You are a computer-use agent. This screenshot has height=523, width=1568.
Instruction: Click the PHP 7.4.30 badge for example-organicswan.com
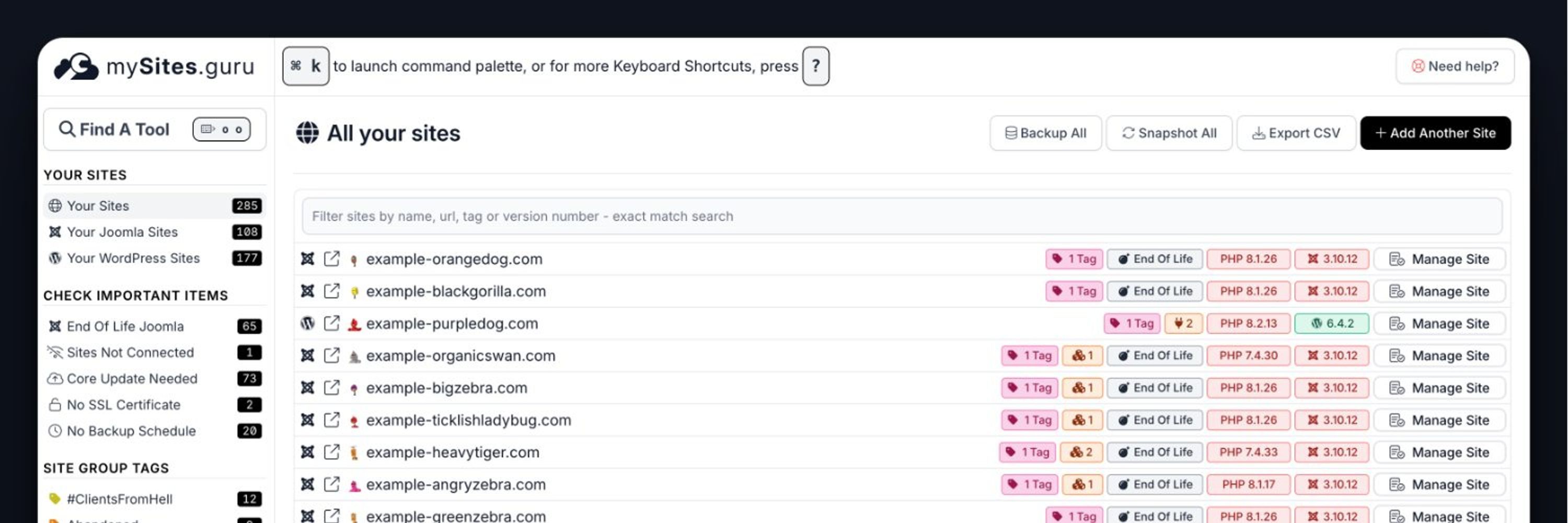(x=1249, y=356)
